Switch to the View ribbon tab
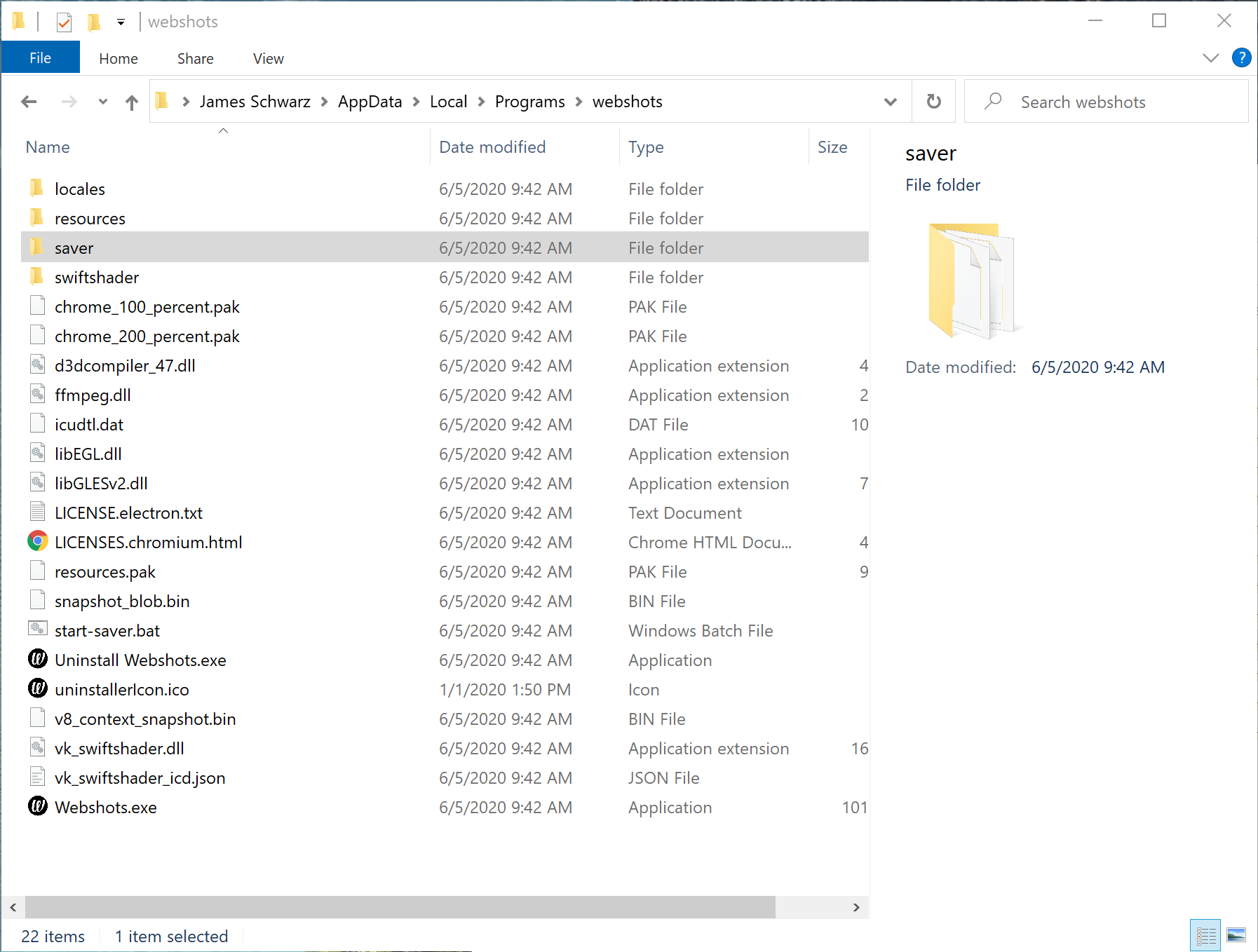This screenshot has width=1258, height=952. pyautogui.click(x=268, y=59)
